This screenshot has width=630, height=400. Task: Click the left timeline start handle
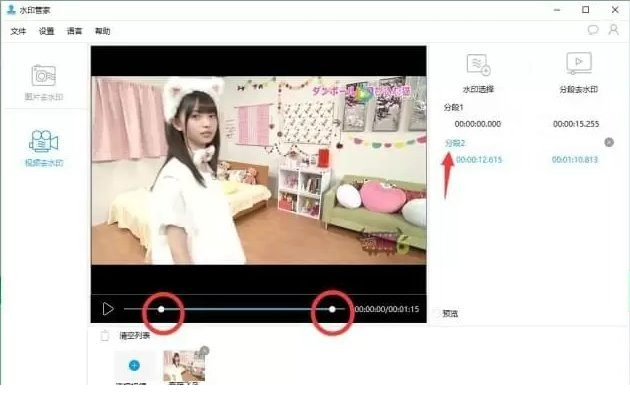[x=162, y=310]
